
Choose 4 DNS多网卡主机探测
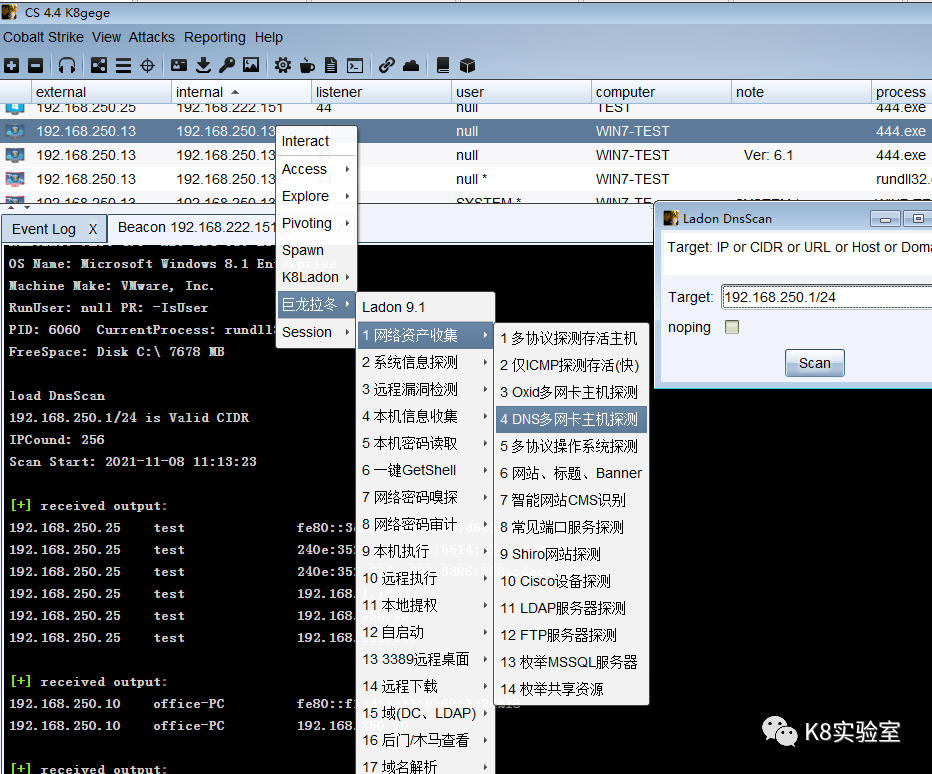coord(571,419)
